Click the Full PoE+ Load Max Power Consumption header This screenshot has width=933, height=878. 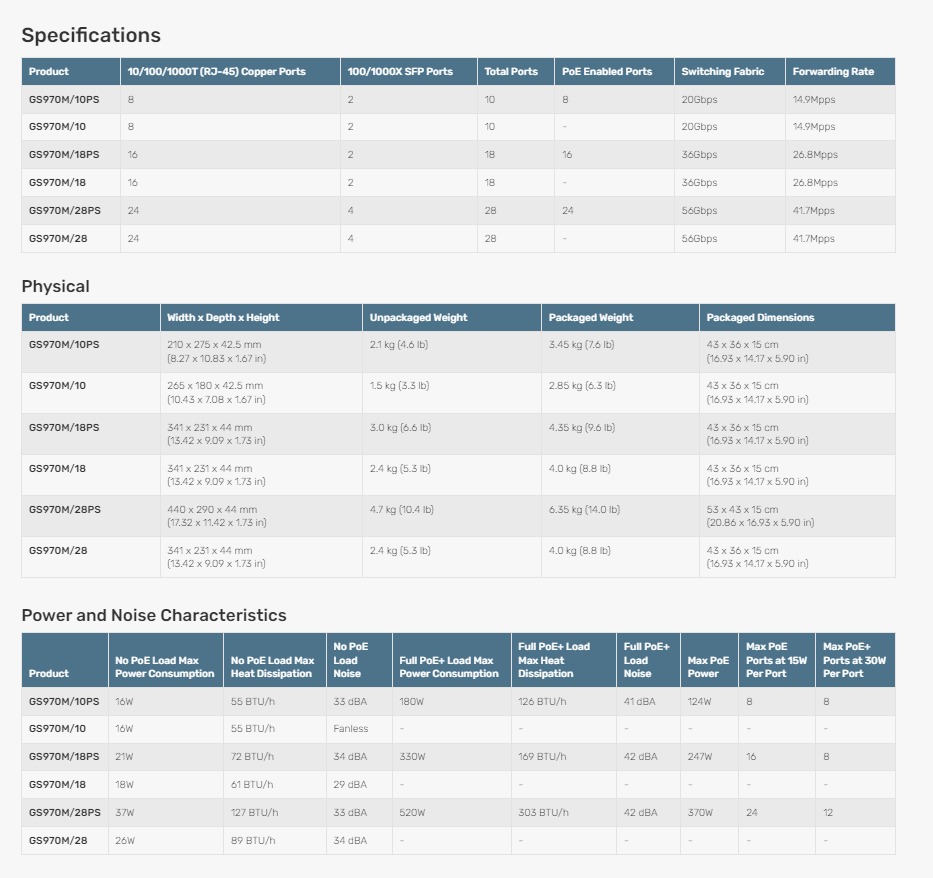coord(449,667)
